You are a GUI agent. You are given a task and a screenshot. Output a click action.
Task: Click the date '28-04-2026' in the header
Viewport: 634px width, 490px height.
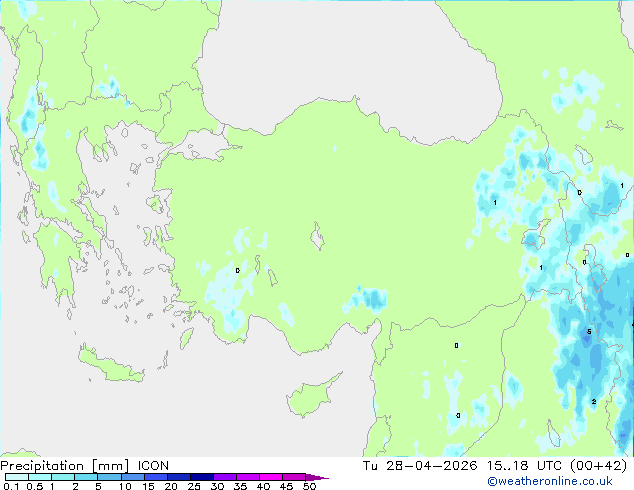(431, 466)
